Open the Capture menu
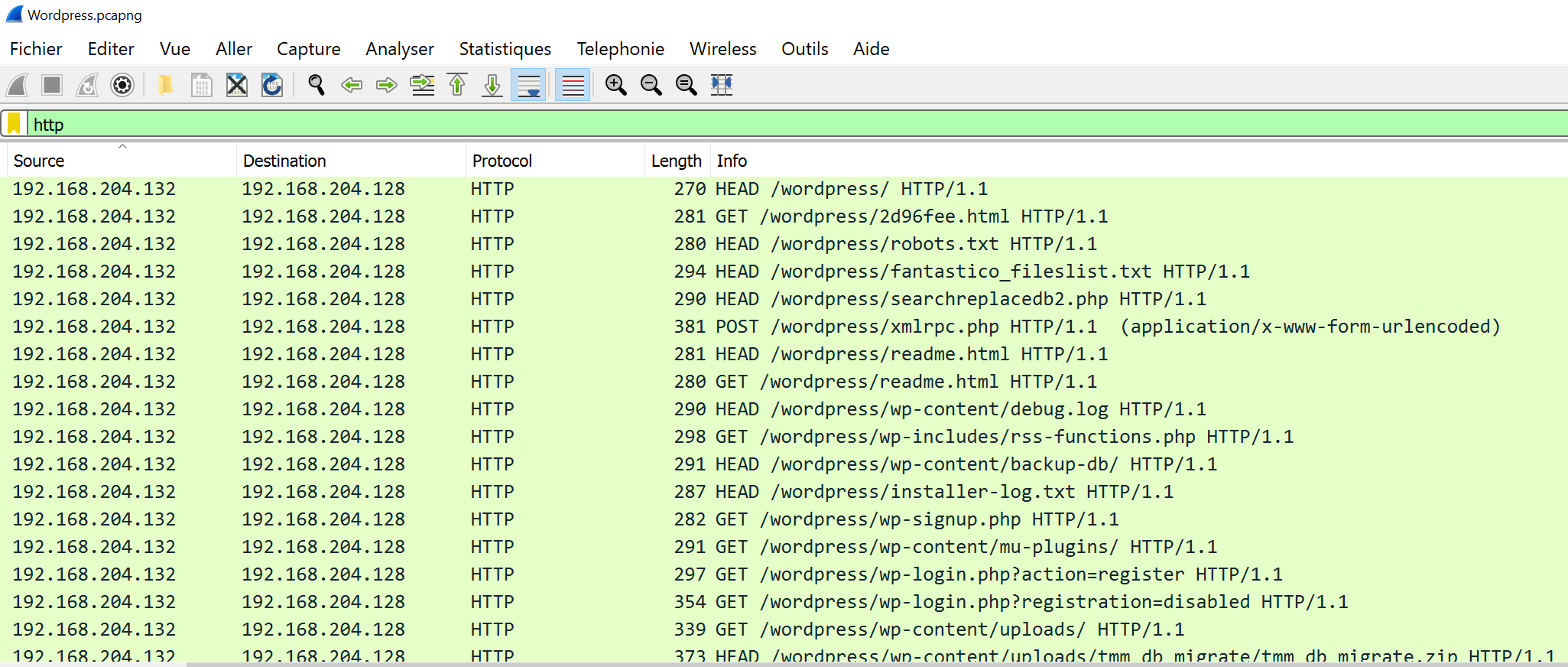Viewport: 1568px width, 667px height. [x=309, y=49]
